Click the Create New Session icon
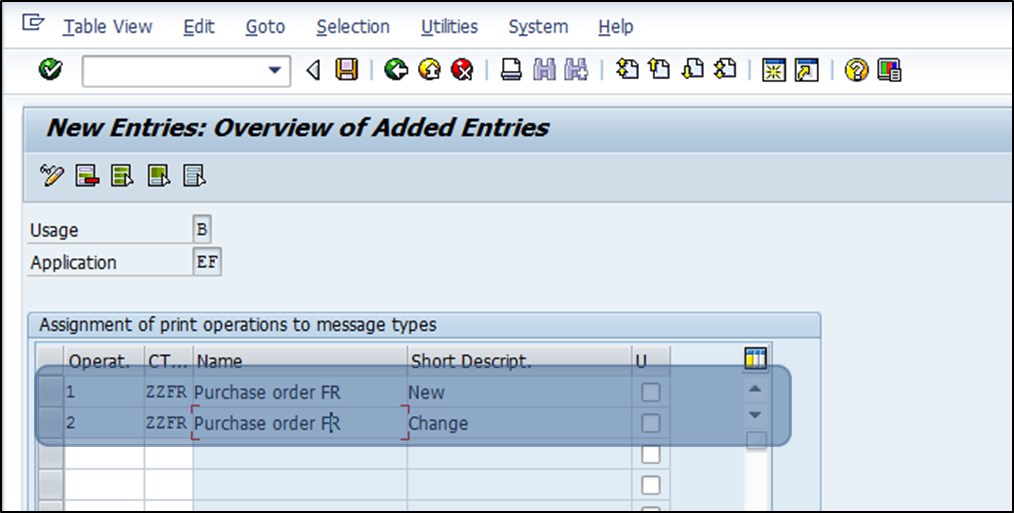This screenshot has height=513, width=1014. point(773,70)
